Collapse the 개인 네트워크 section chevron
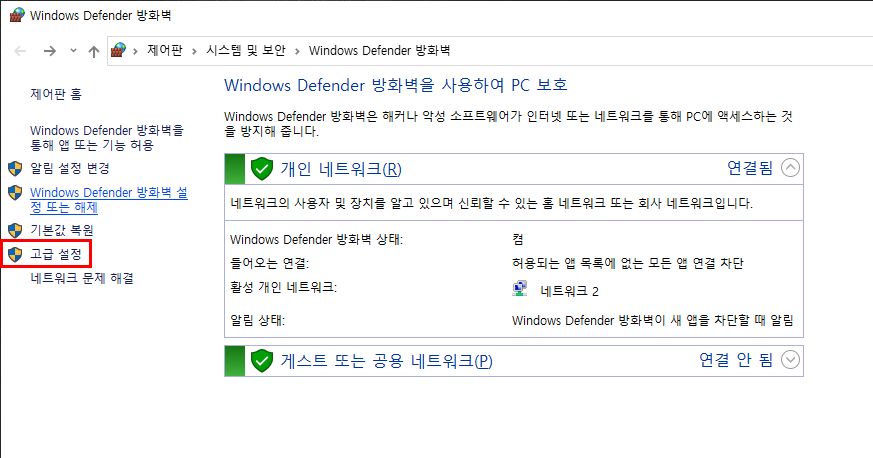The image size is (873, 458). point(790,168)
